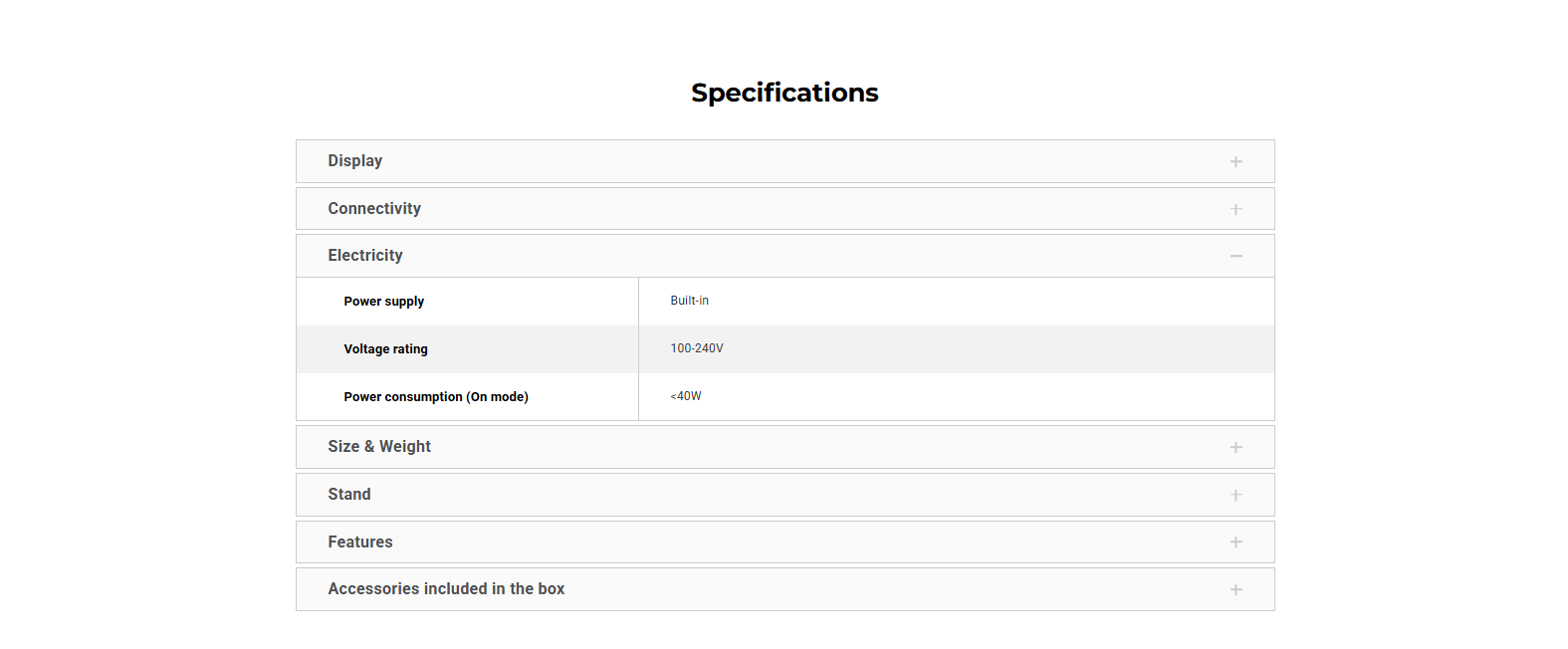Screen dimensions: 1568x649
Task: Expand the Display section header
Action: pos(355,161)
